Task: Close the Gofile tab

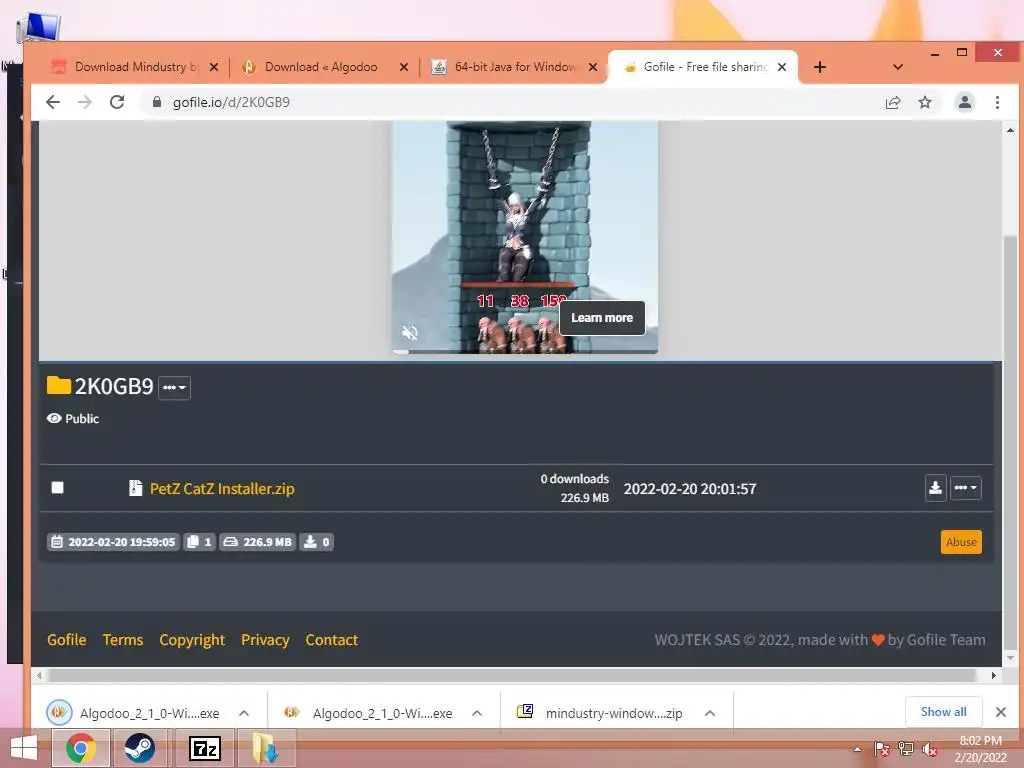Action: click(782, 67)
